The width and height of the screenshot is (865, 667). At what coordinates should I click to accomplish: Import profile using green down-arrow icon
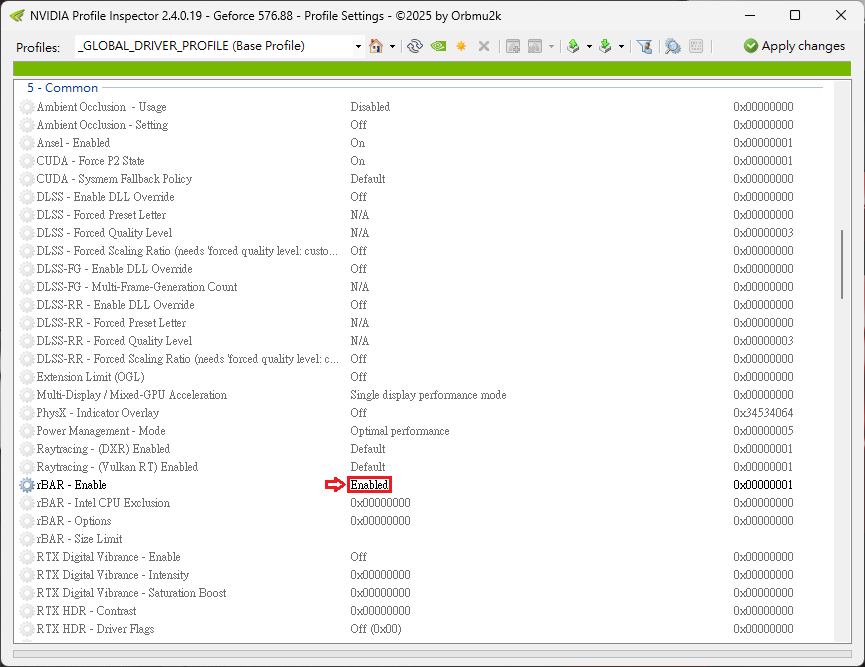[605, 46]
